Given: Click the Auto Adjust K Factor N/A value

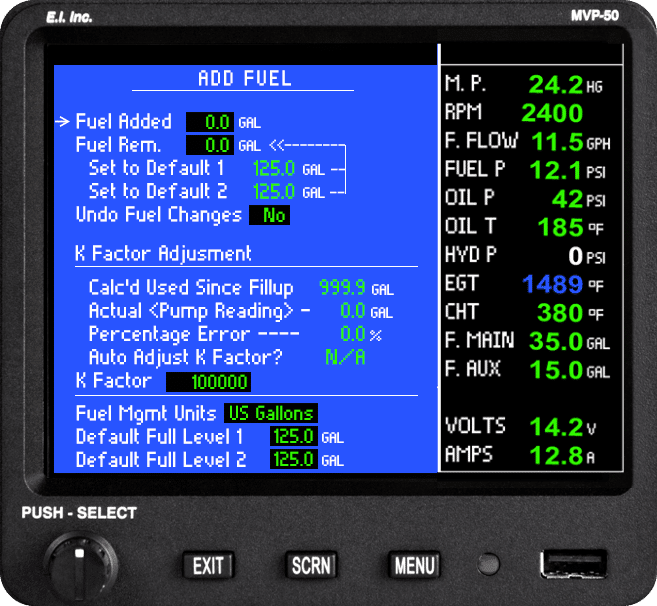Looking at the screenshot, I should tap(345, 357).
